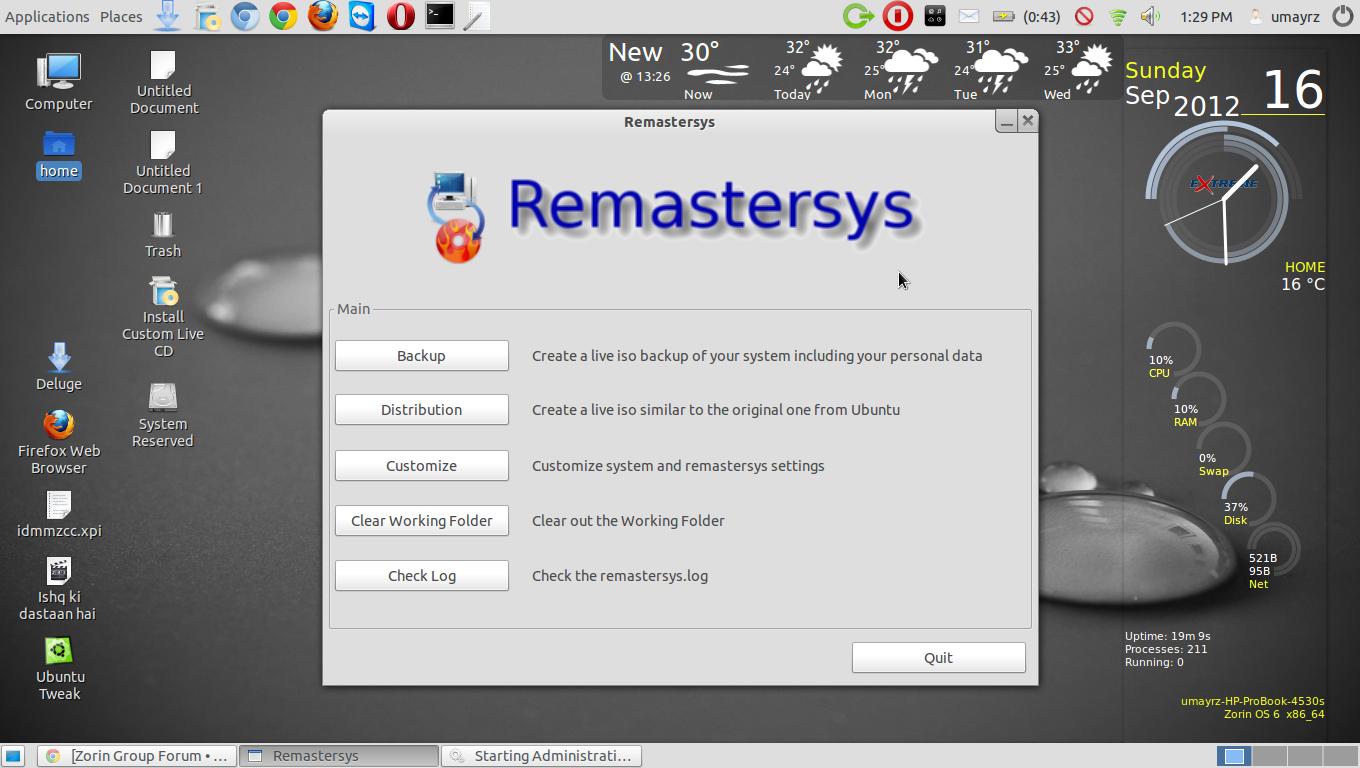Select the System Reserved drive icon
1360x768 pixels.
pos(163,415)
